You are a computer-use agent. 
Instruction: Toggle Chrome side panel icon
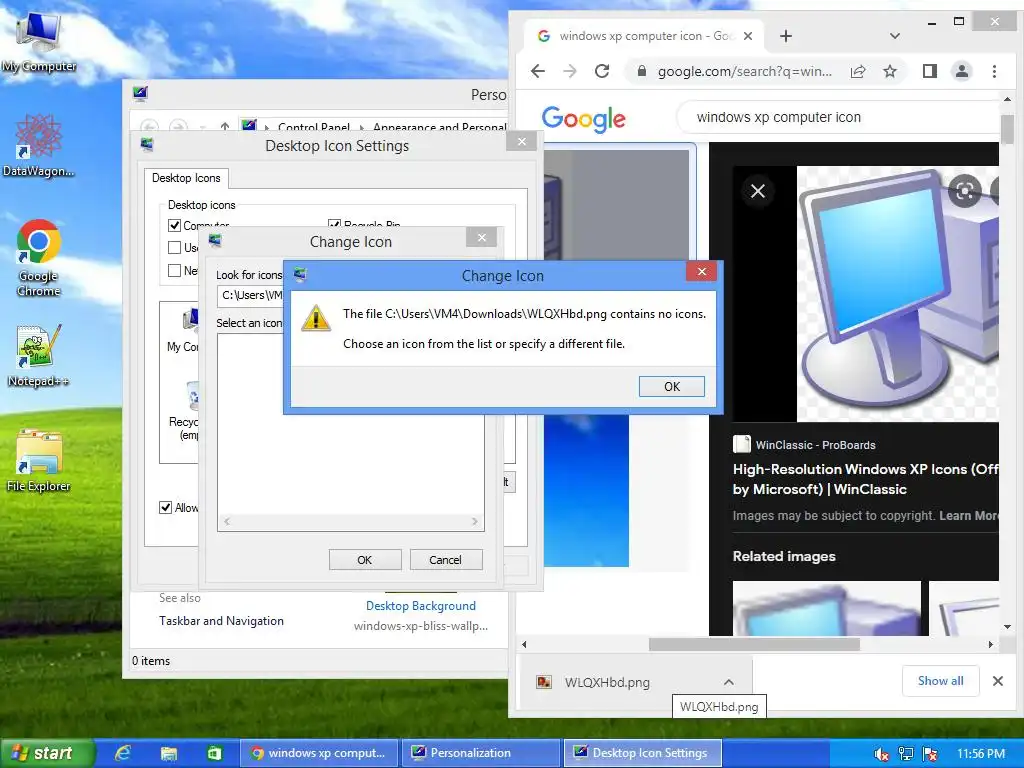[x=929, y=71]
